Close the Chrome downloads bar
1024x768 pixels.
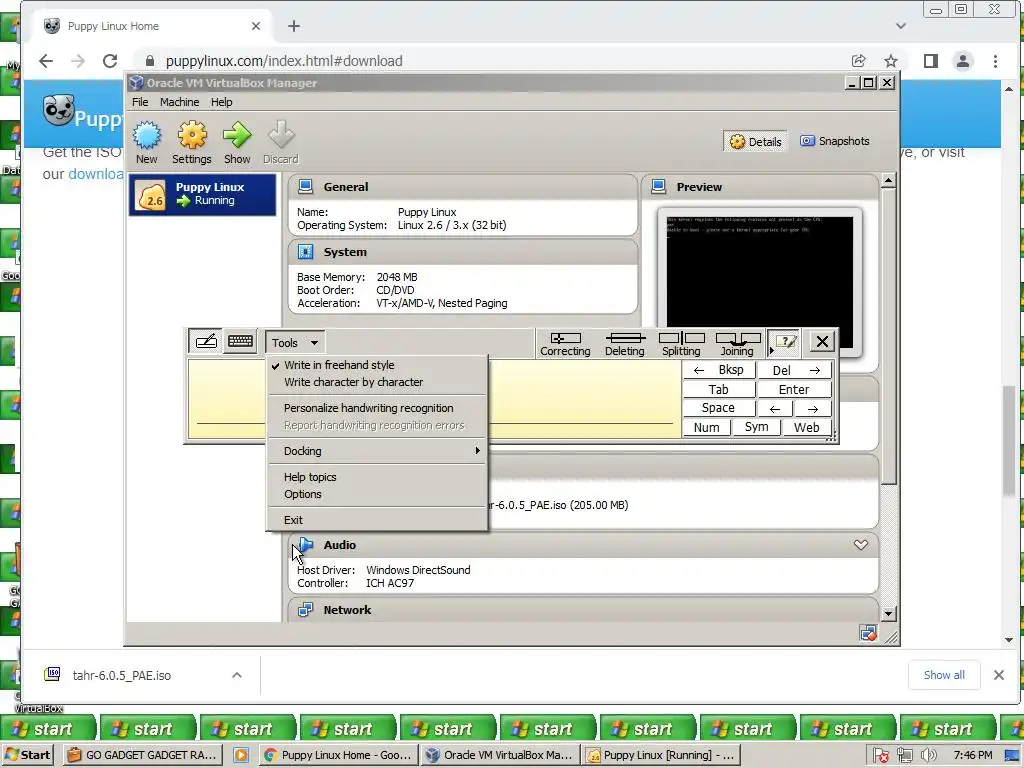coord(999,675)
